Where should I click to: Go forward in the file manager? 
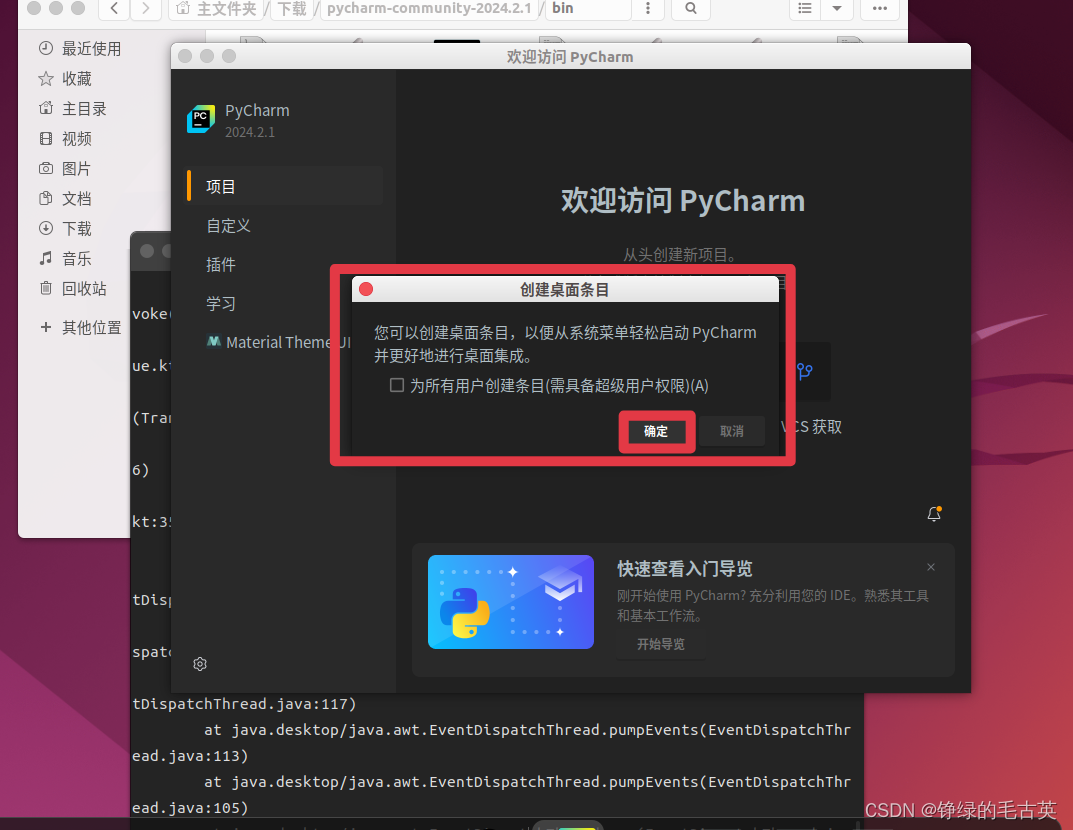click(145, 8)
